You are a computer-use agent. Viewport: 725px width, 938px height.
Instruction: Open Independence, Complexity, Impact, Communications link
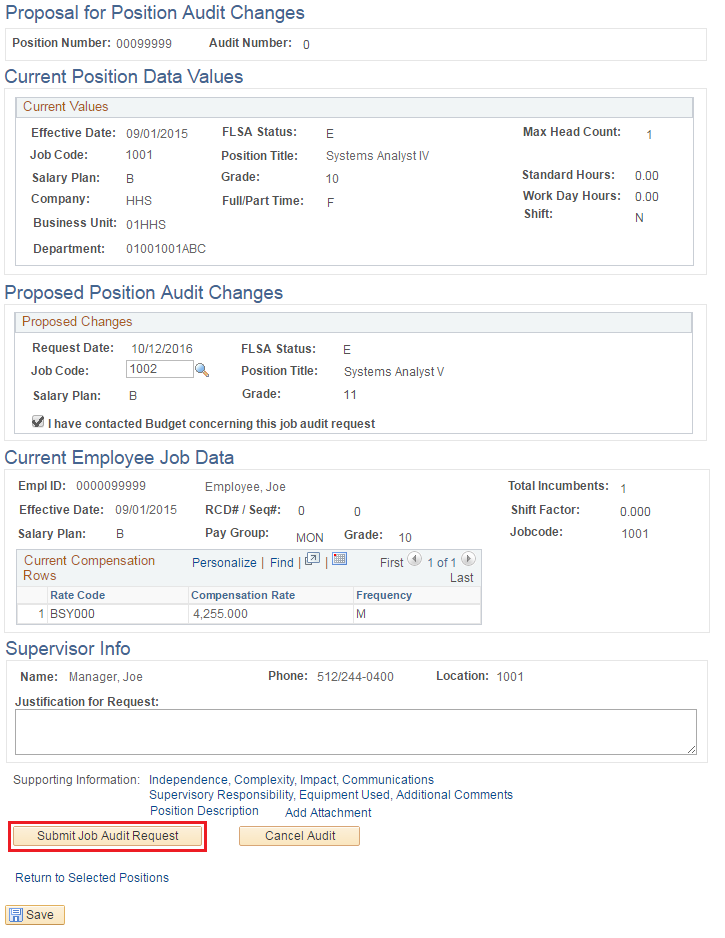click(291, 780)
